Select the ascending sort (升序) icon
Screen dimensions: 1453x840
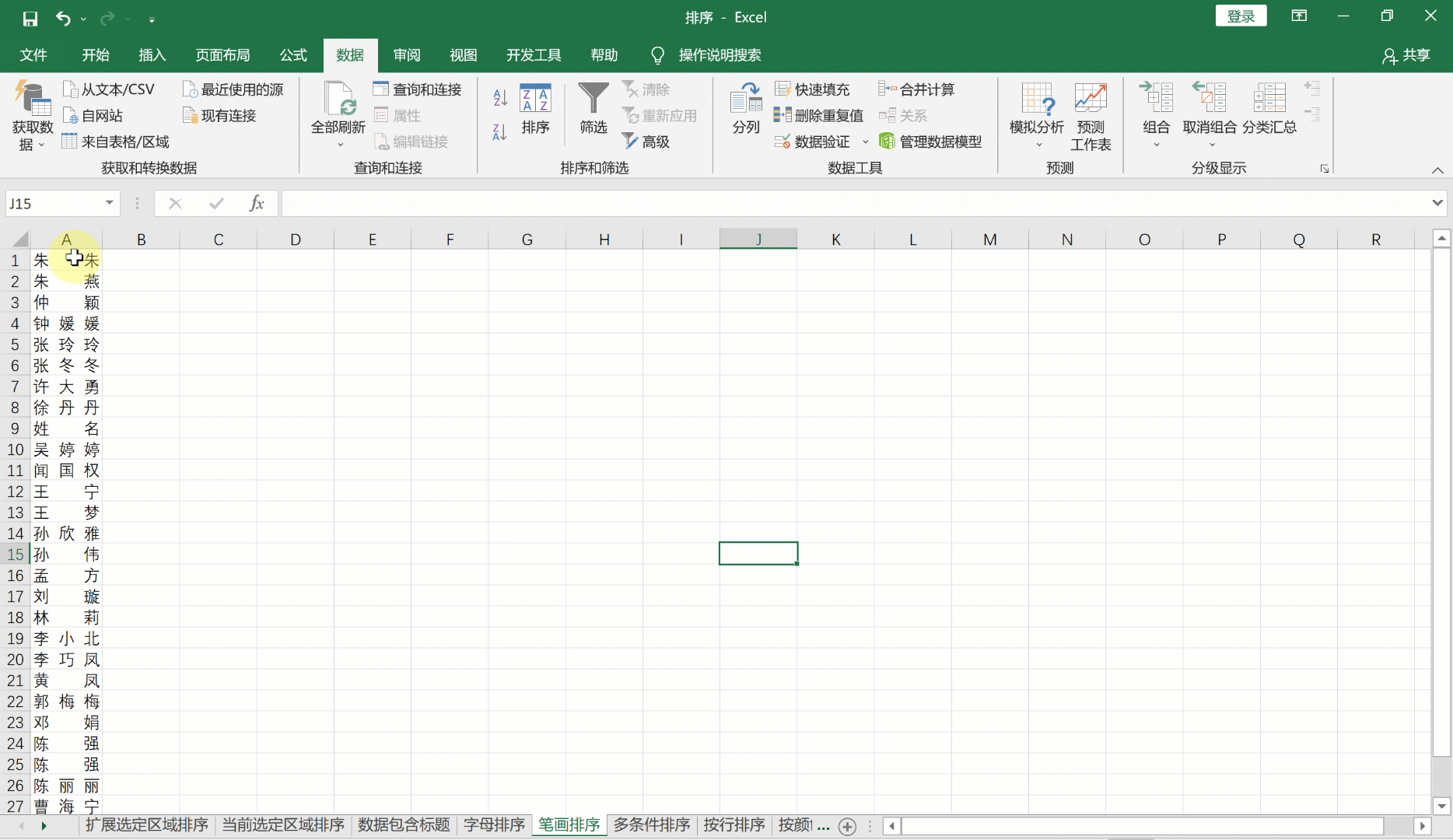point(499,98)
